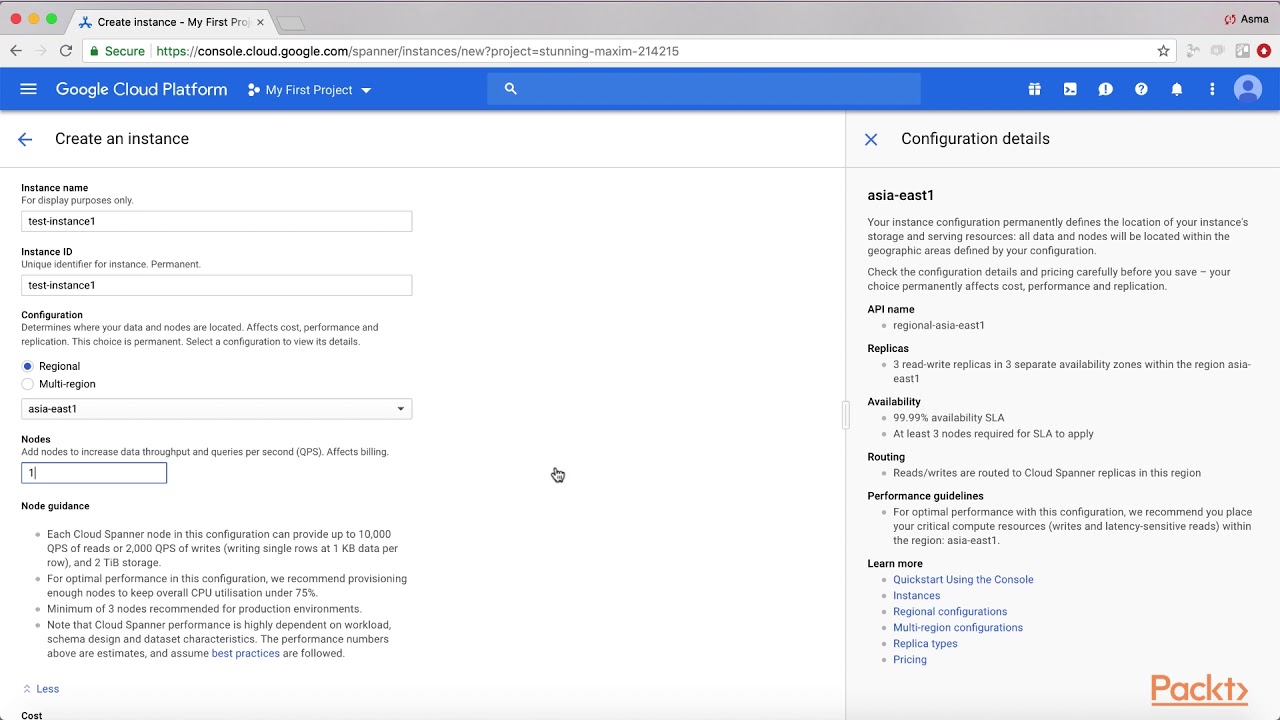The width and height of the screenshot is (1280, 720).
Task: Click the asia-east1 heading text
Action: click(901, 195)
